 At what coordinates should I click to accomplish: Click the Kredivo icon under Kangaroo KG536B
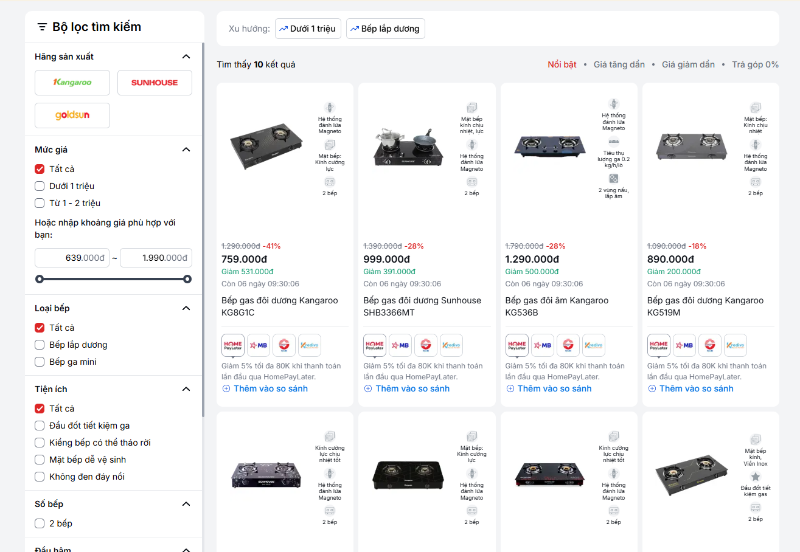594,346
